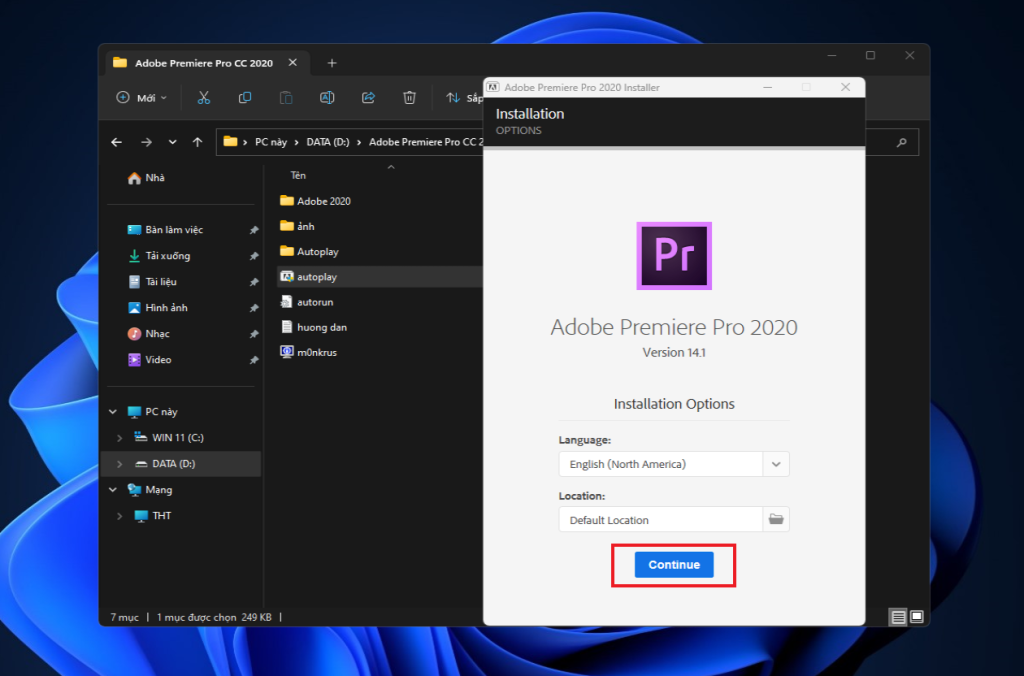This screenshot has width=1024, height=676.
Task: Click the Copy icon in Explorer toolbar
Action: click(245, 98)
